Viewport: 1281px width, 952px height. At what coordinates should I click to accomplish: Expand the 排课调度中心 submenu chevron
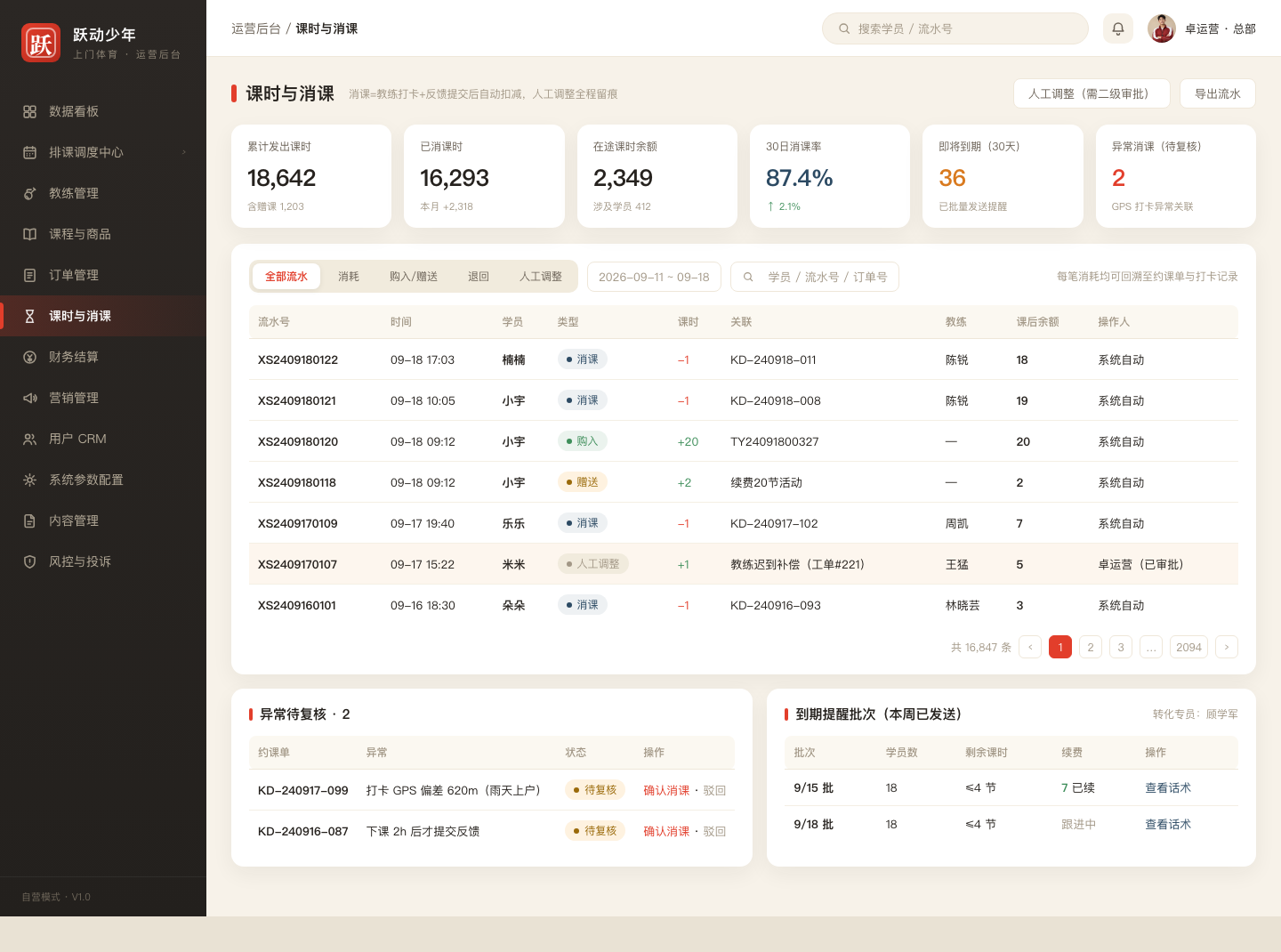(184, 152)
